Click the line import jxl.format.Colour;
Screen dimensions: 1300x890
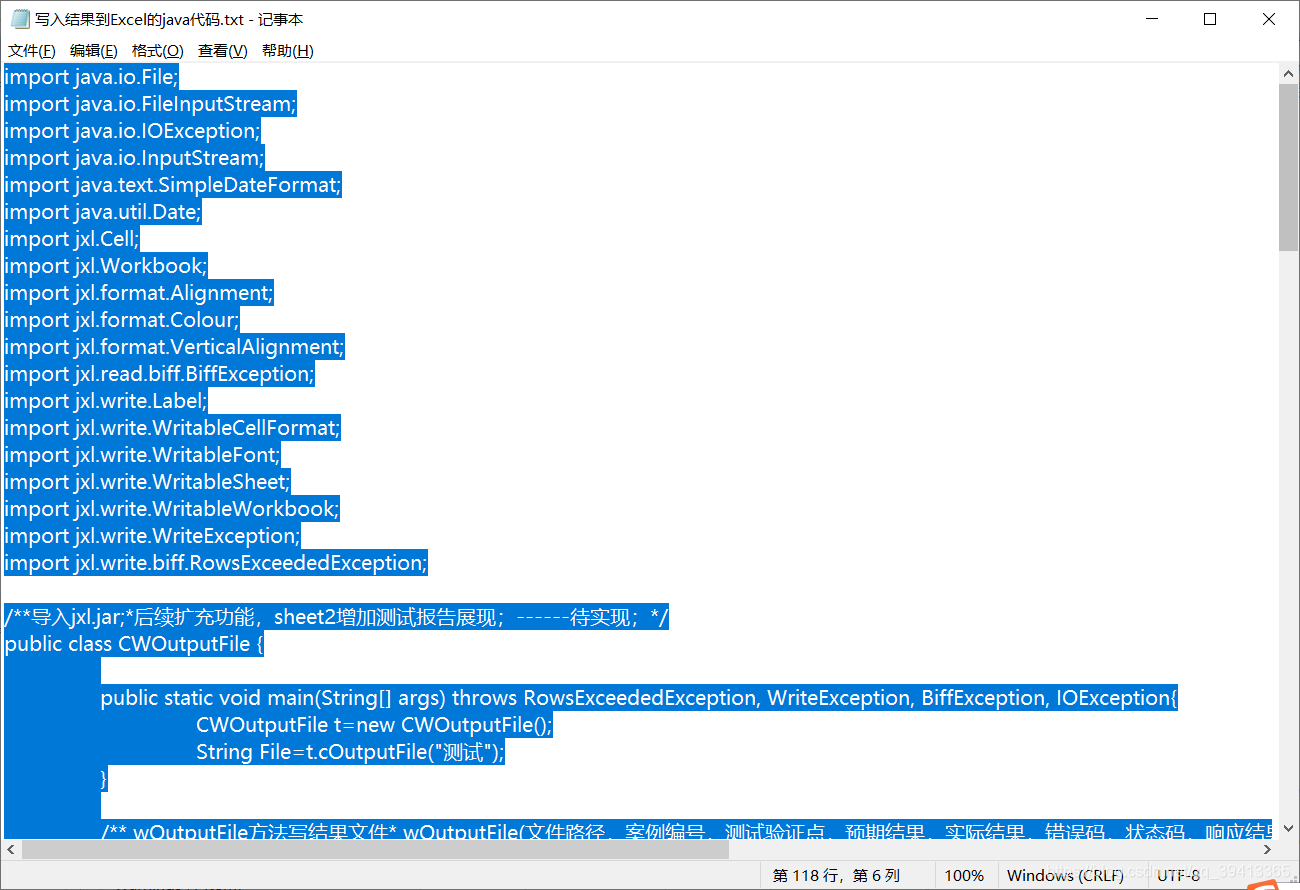pos(122,320)
